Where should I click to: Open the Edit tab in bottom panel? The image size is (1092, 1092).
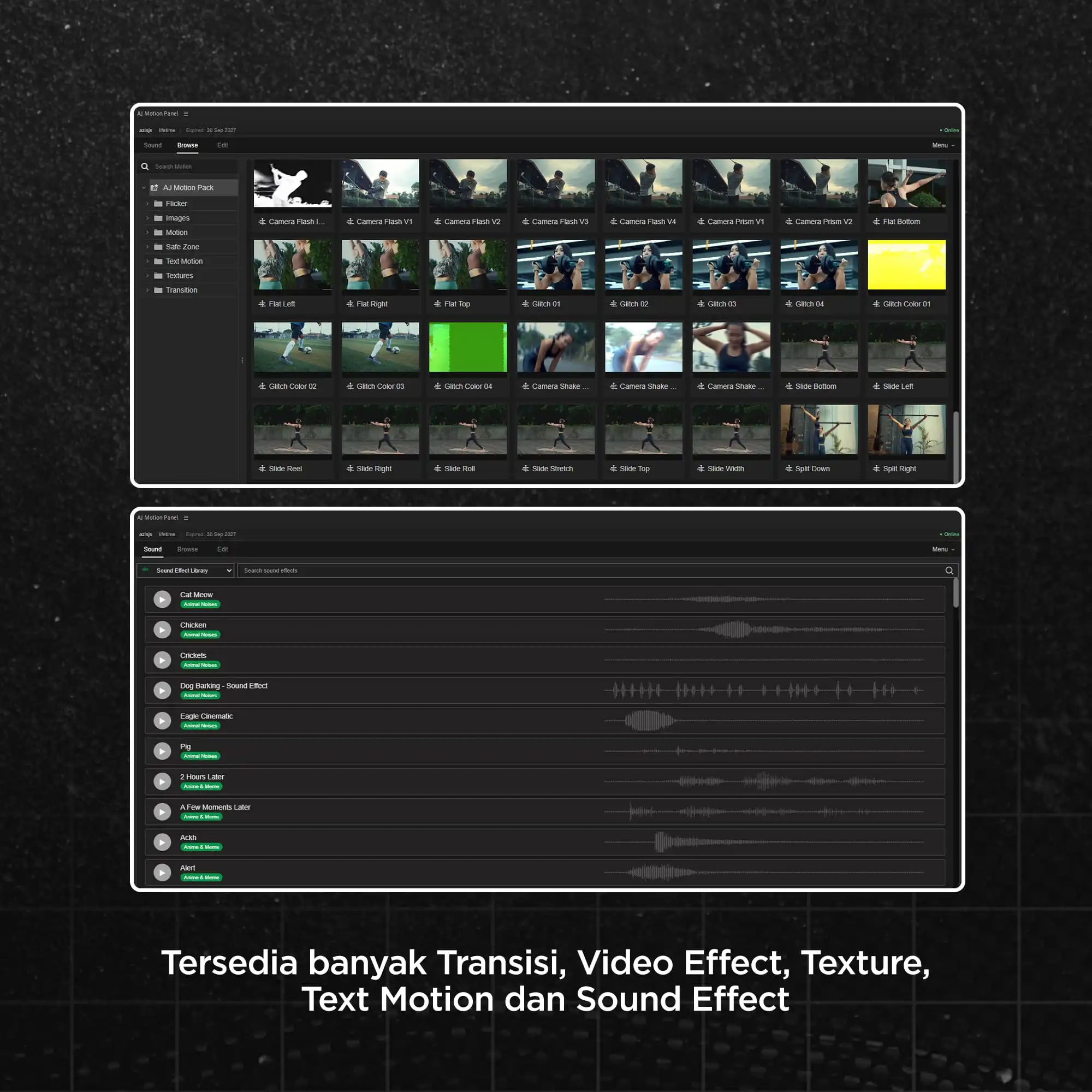(x=223, y=549)
